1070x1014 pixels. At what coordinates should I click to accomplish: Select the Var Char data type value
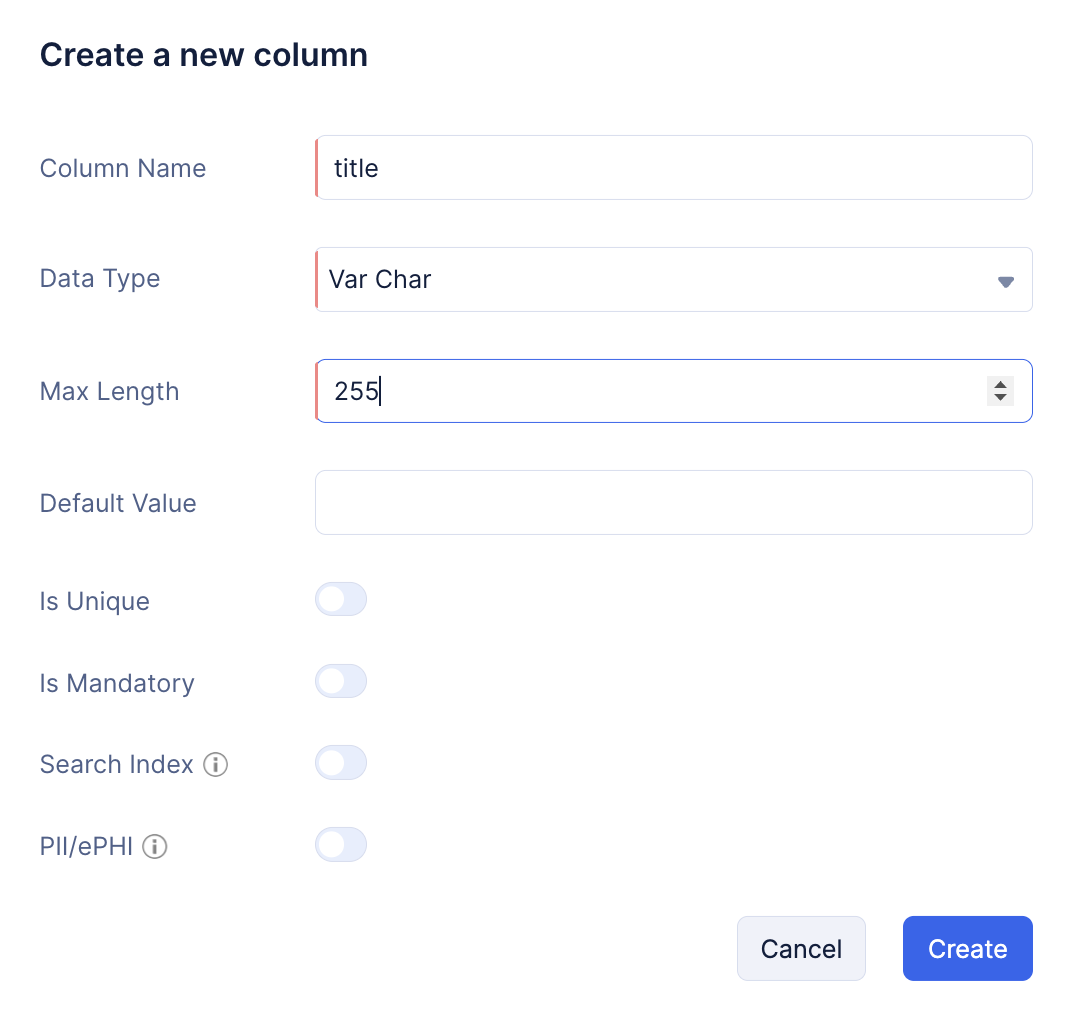tap(380, 279)
